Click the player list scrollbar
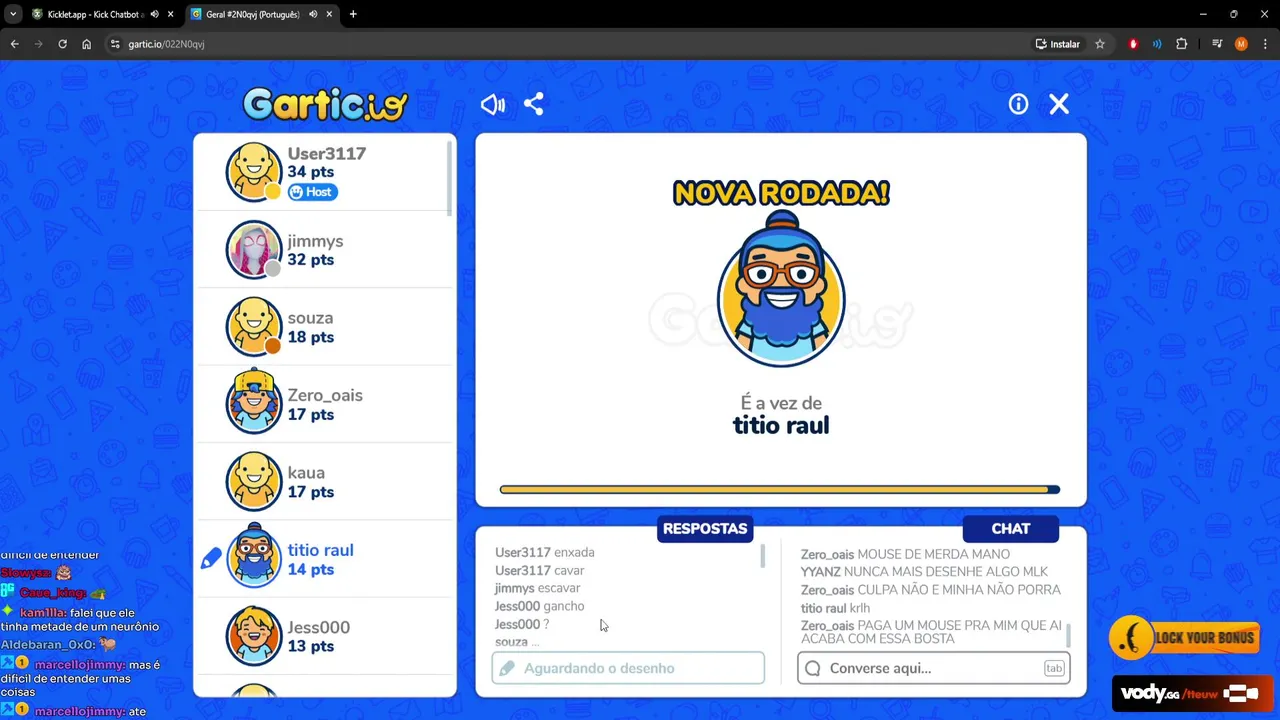This screenshot has width=1280, height=720. coord(449,178)
